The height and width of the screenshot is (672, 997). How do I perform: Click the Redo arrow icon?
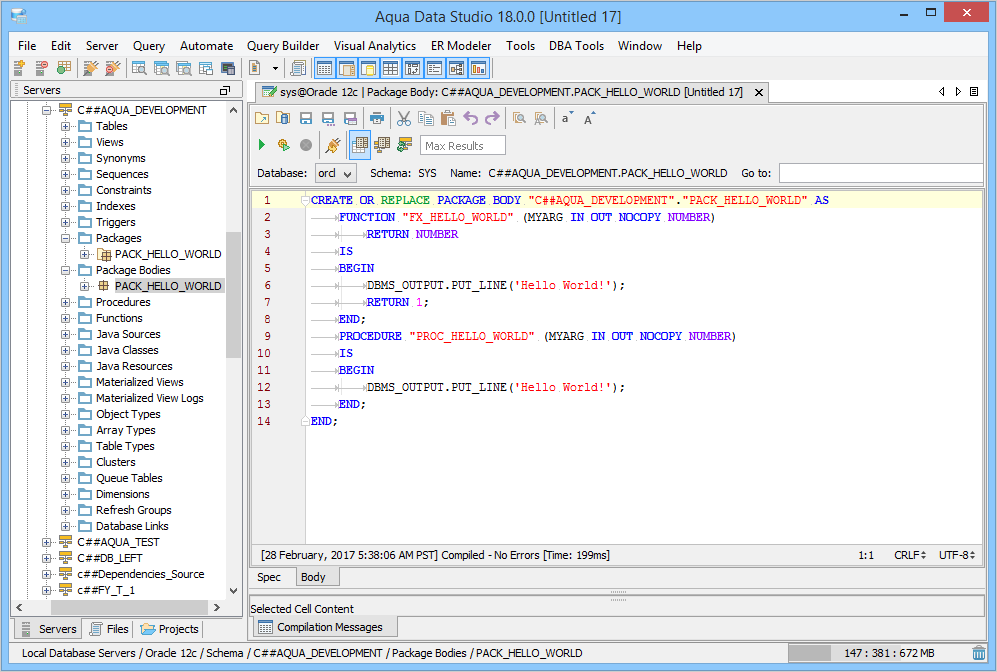coord(492,118)
